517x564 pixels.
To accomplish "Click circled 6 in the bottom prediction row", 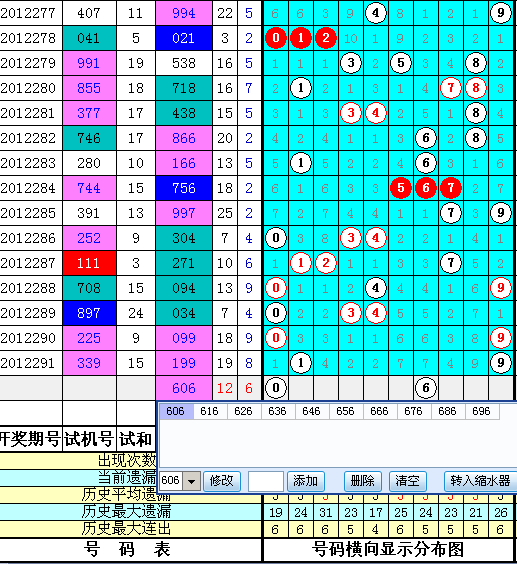I will [x=426, y=388].
